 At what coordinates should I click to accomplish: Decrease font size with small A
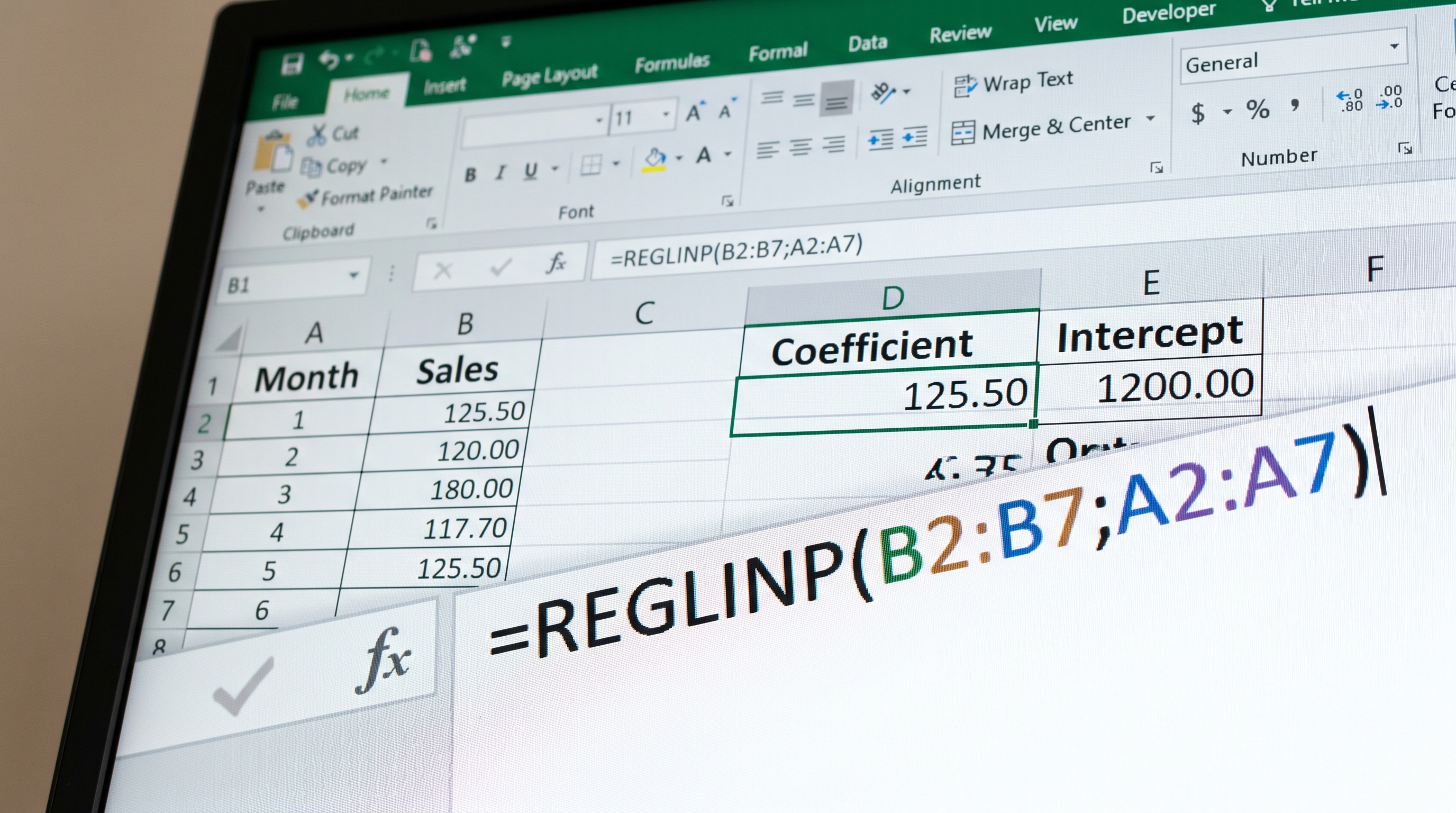point(727,109)
